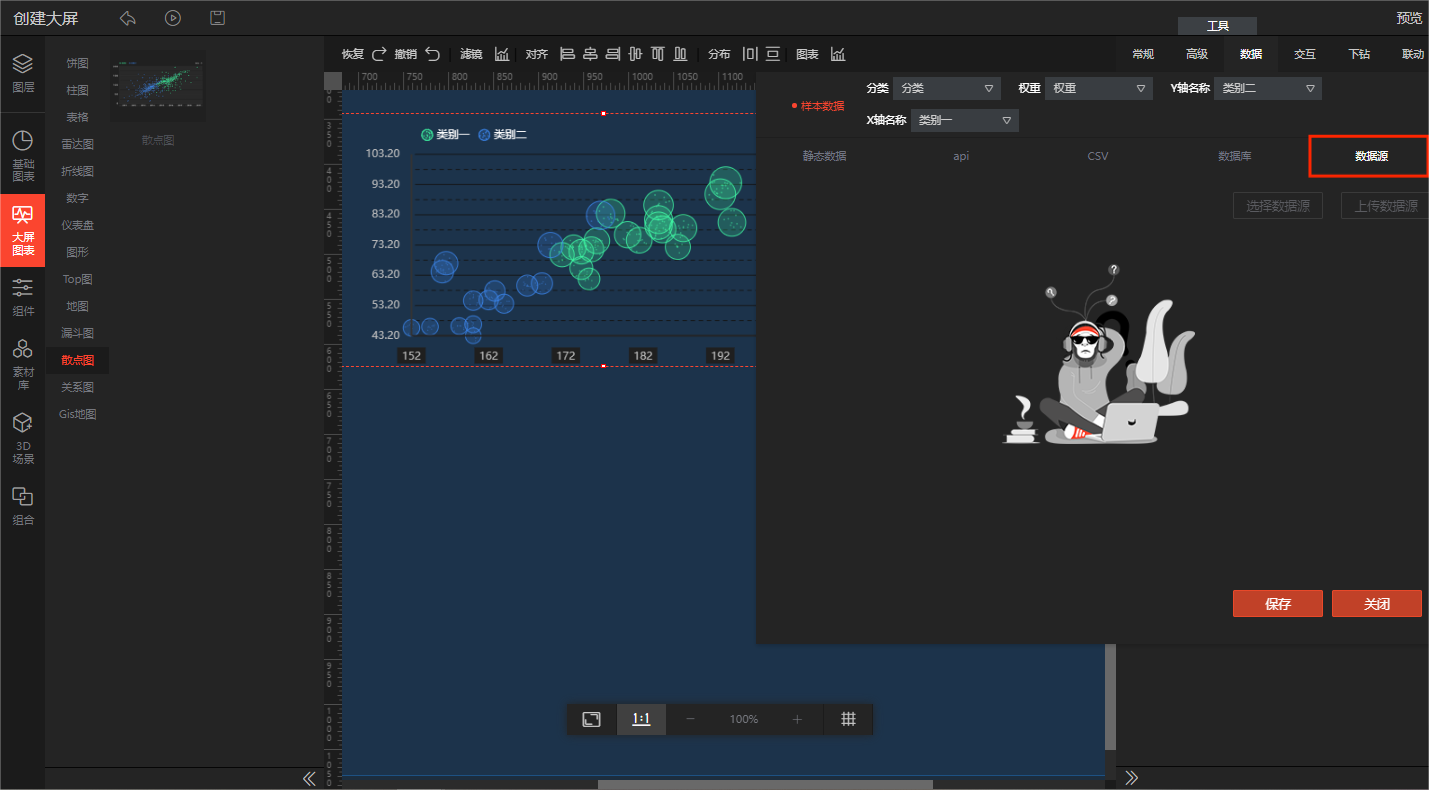Toggle the grid icon in zoom bar
Image resolution: width=1429 pixels, height=790 pixels.
pyautogui.click(x=848, y=719)
